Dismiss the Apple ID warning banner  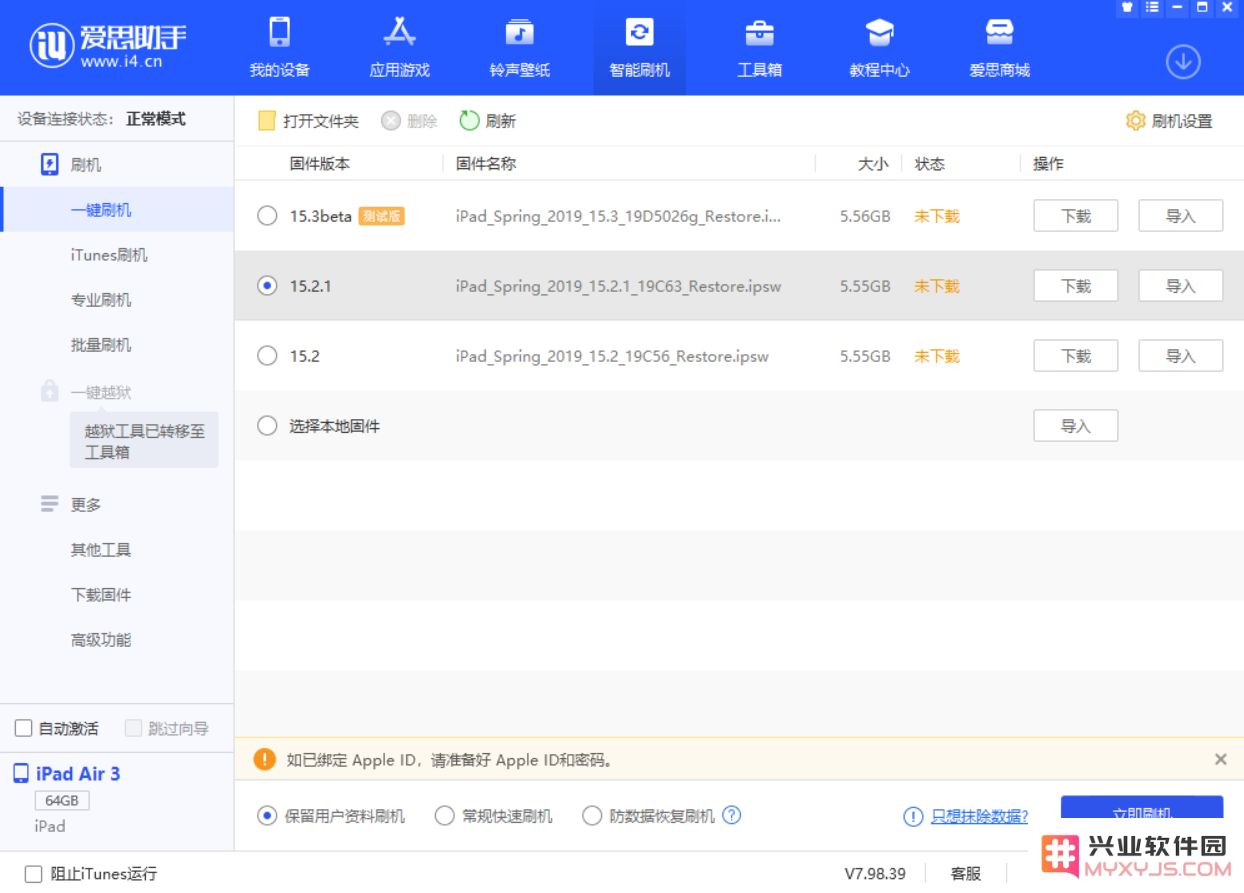pos(1220,759)
